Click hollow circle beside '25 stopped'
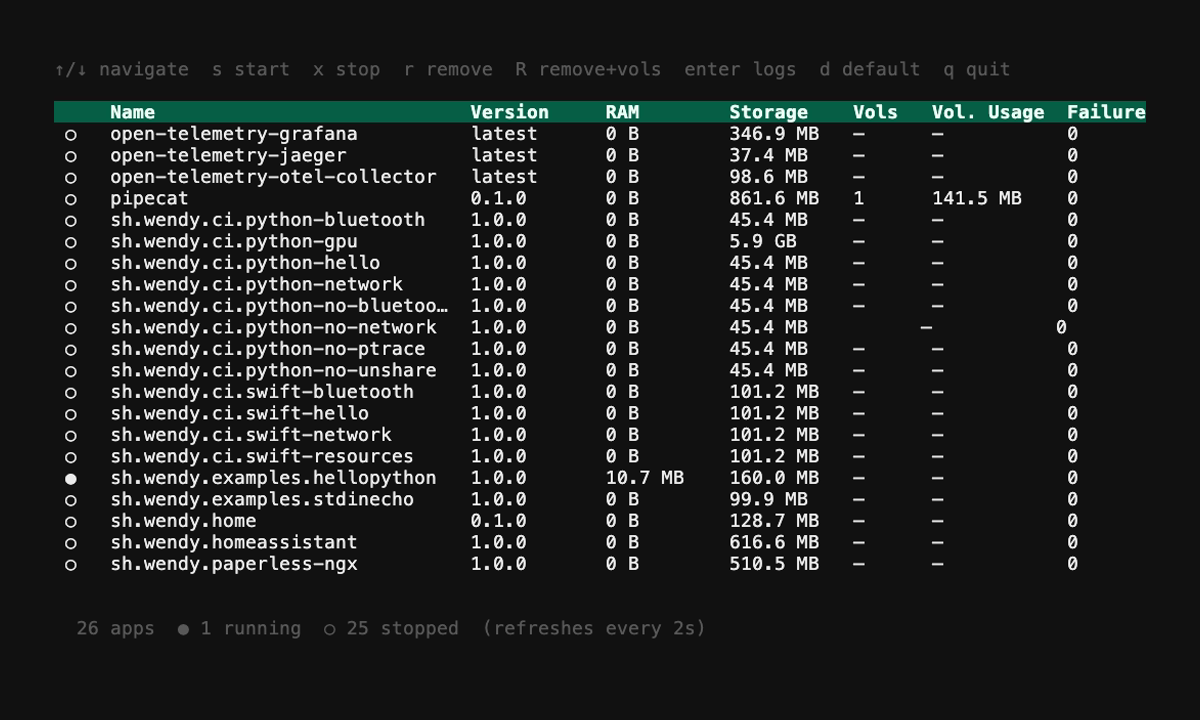This screenshot has width=1200, height=720. 330,630
